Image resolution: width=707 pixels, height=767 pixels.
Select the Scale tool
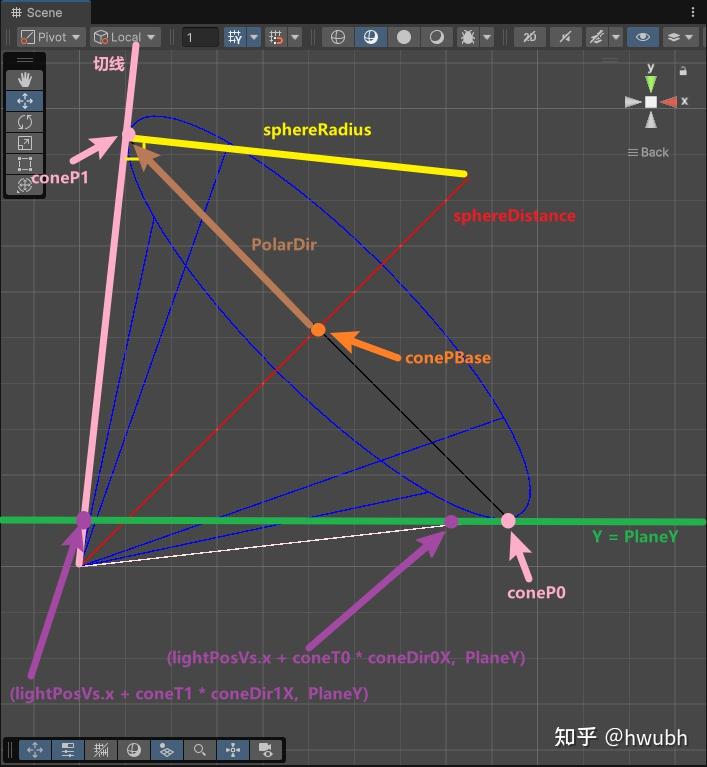point(24,143)
